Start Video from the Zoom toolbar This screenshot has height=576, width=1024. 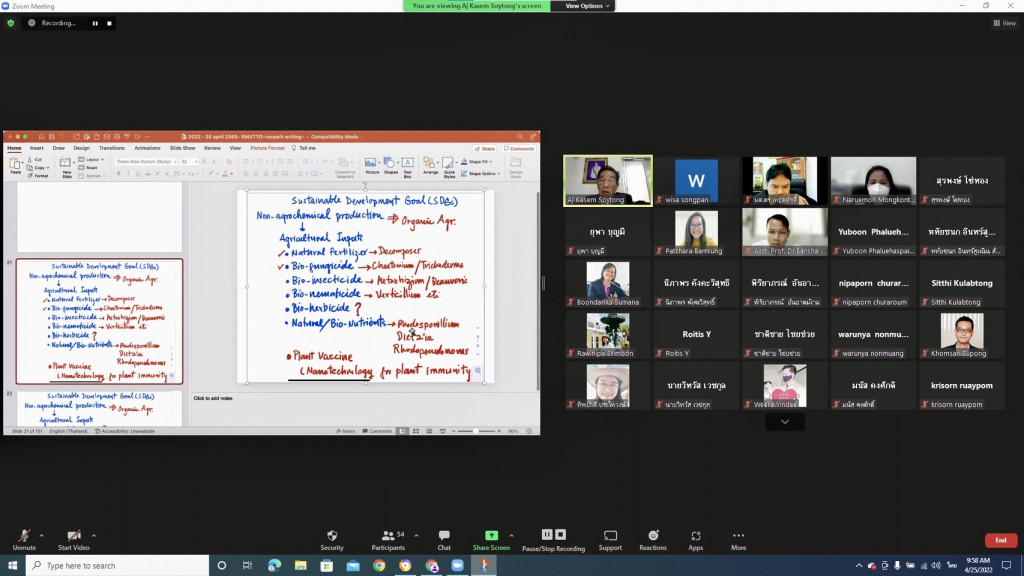(73, 537)
